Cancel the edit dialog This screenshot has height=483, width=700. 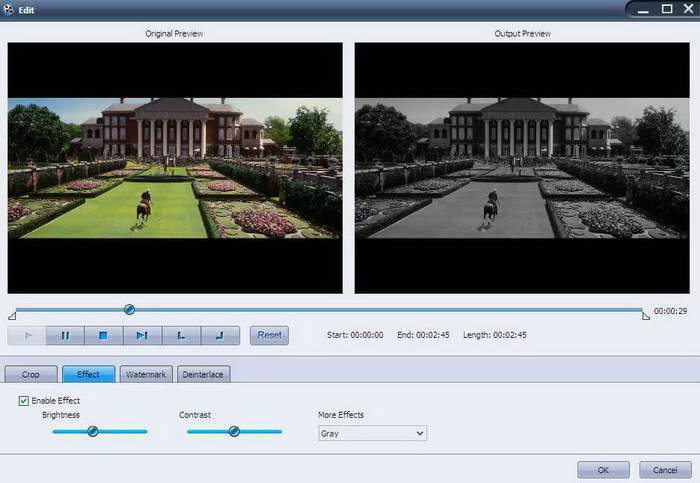[x=665, y=470]
